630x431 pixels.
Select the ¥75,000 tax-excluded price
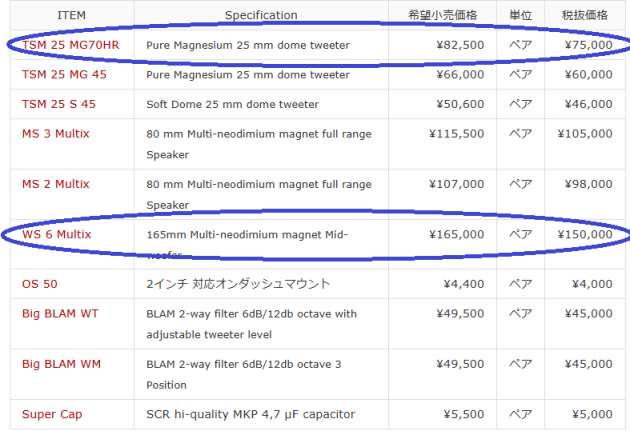(589, 45)
